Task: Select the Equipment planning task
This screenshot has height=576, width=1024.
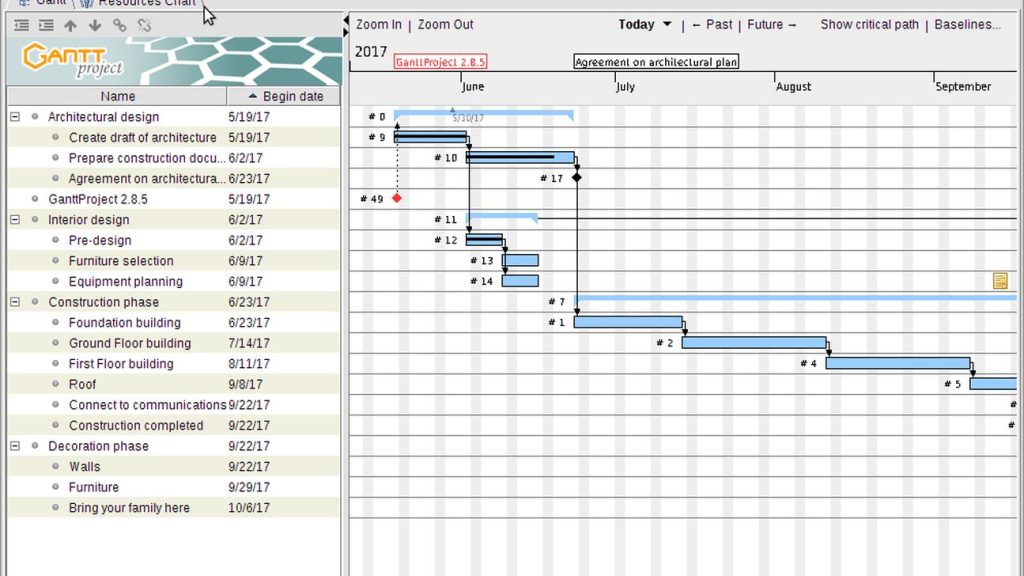Action: pos(125,281)
